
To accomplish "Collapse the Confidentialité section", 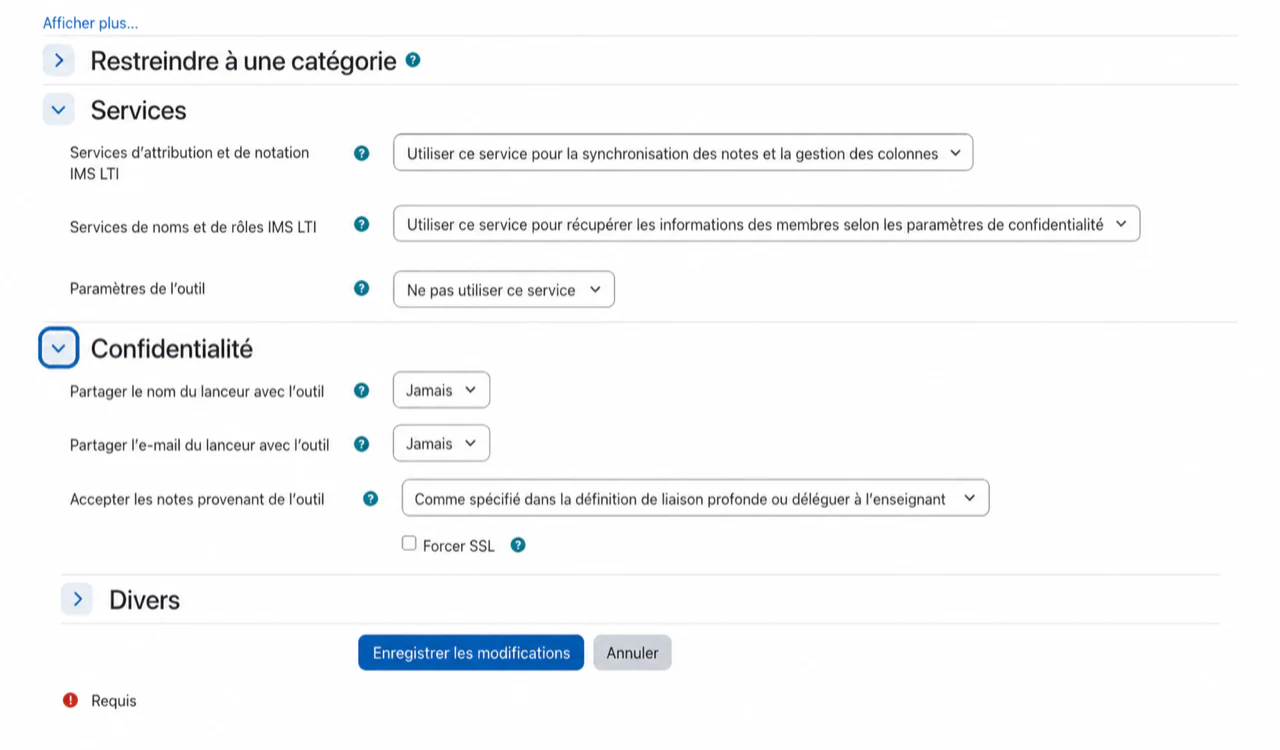I will tap(59, 348).
